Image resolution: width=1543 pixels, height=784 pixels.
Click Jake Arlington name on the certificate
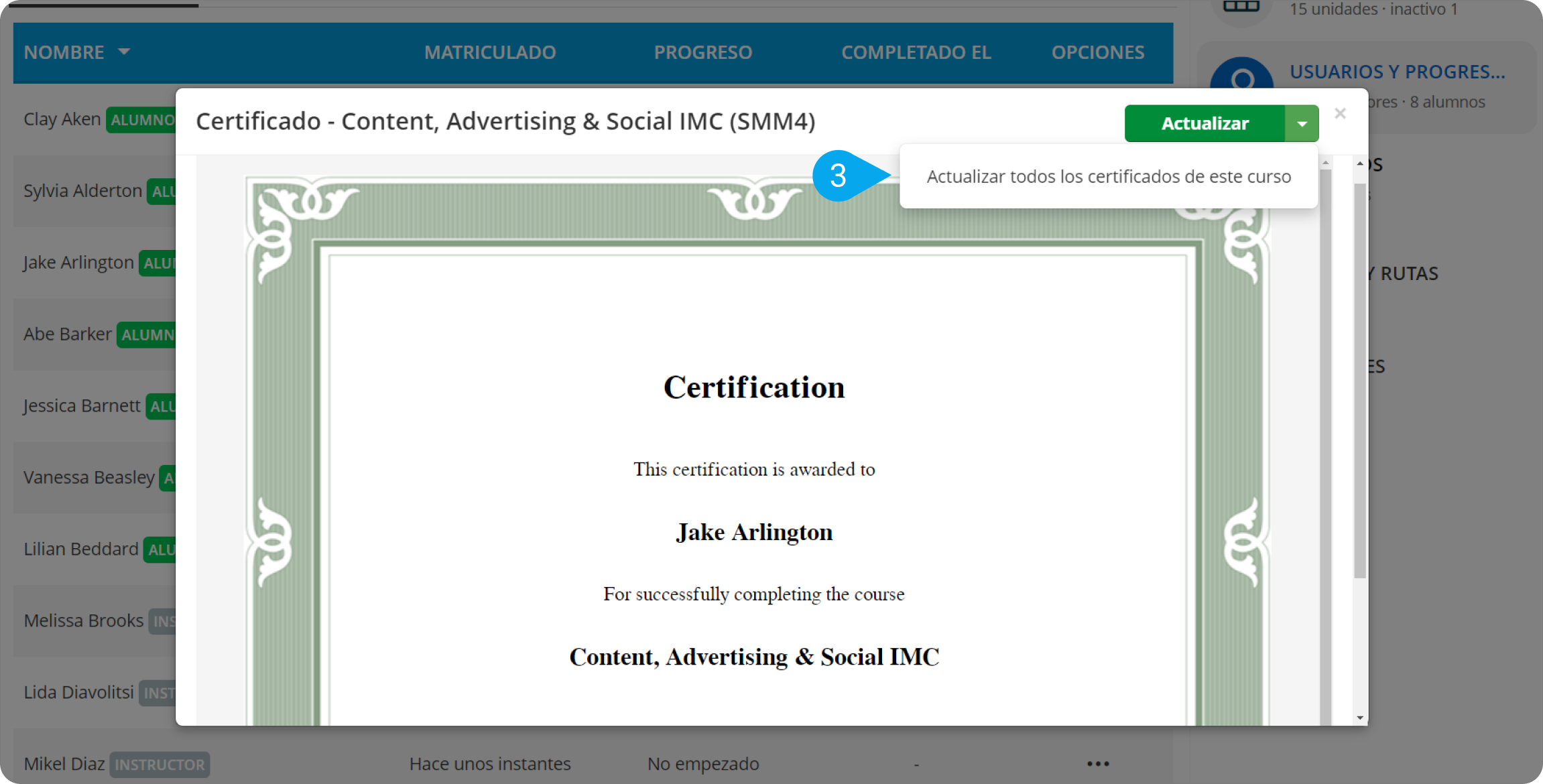(x=754, y=532)
